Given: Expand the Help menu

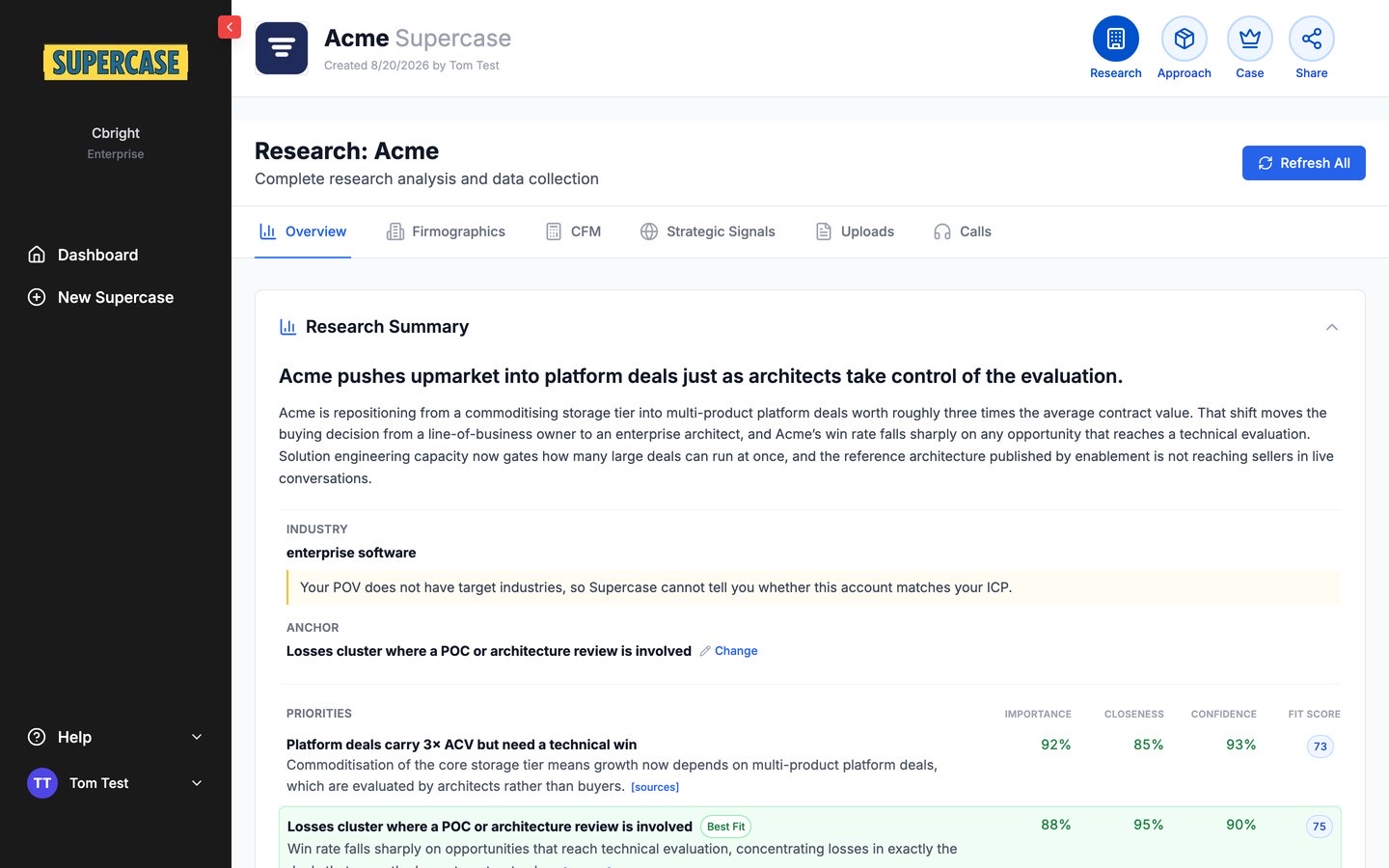Looking at the screenshot, I should 116,737.
